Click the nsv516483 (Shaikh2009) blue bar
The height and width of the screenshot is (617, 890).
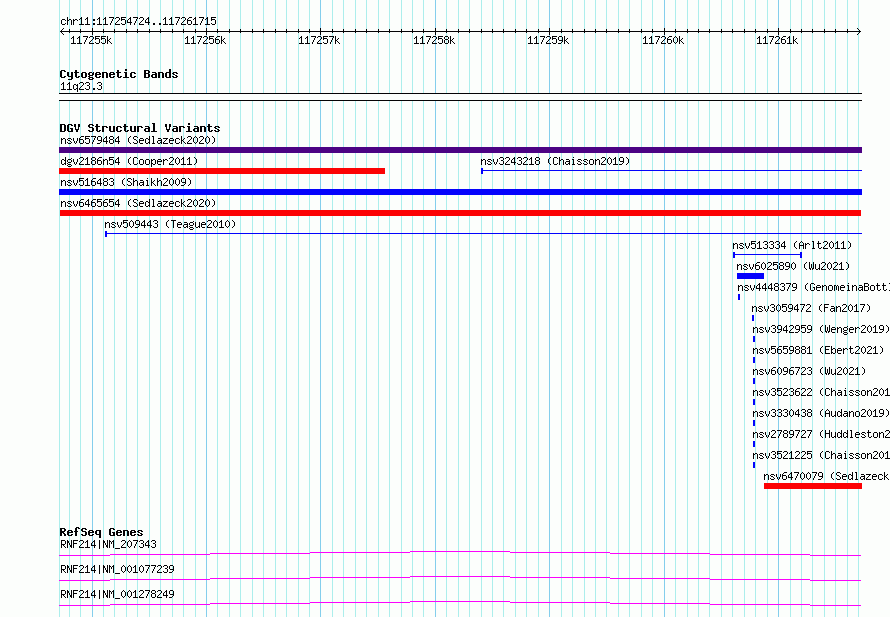click(460, 192)
